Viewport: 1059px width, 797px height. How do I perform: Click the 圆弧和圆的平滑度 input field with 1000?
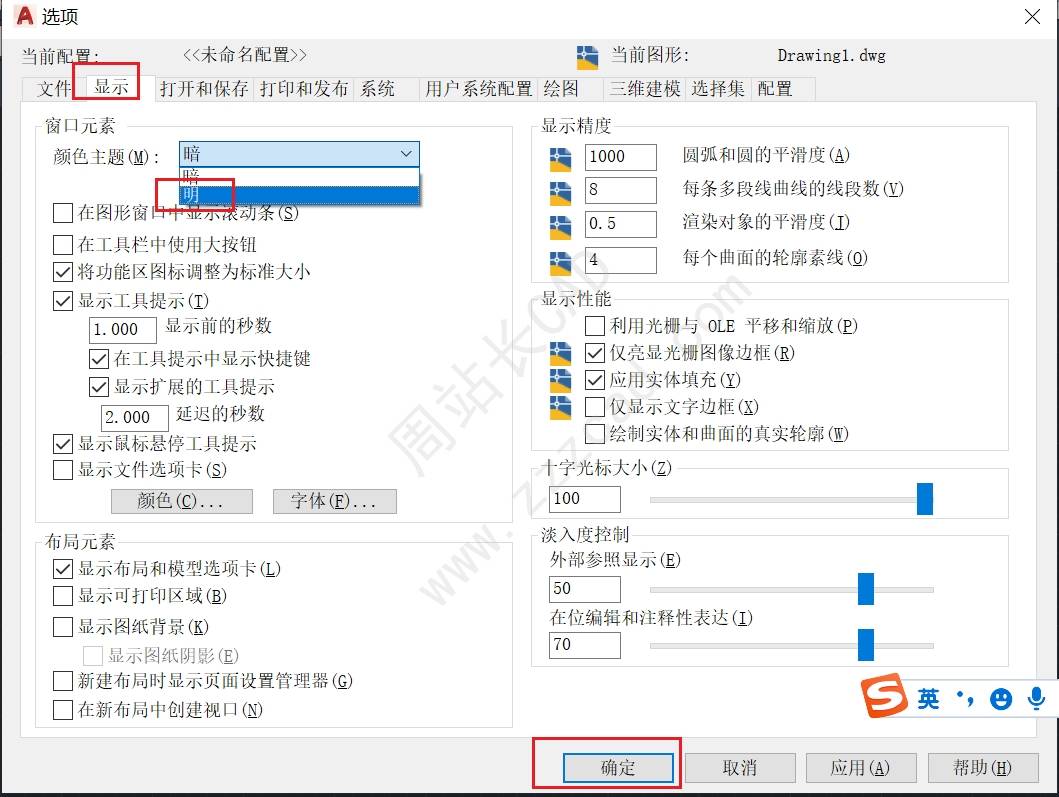click(x=620, y=157)
